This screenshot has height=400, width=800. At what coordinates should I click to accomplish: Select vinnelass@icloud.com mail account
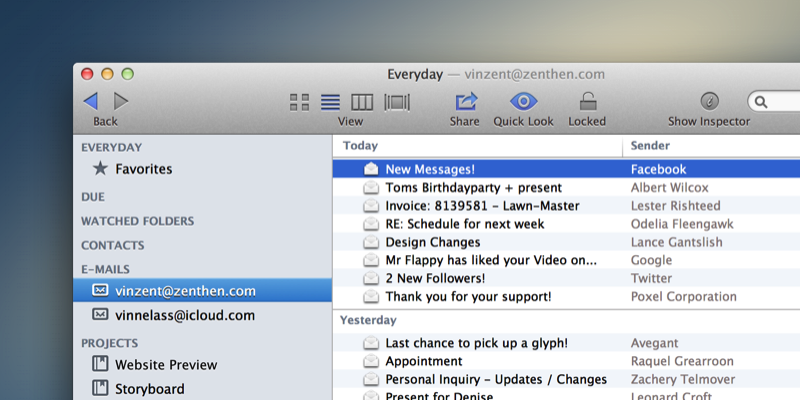[185, 315]
